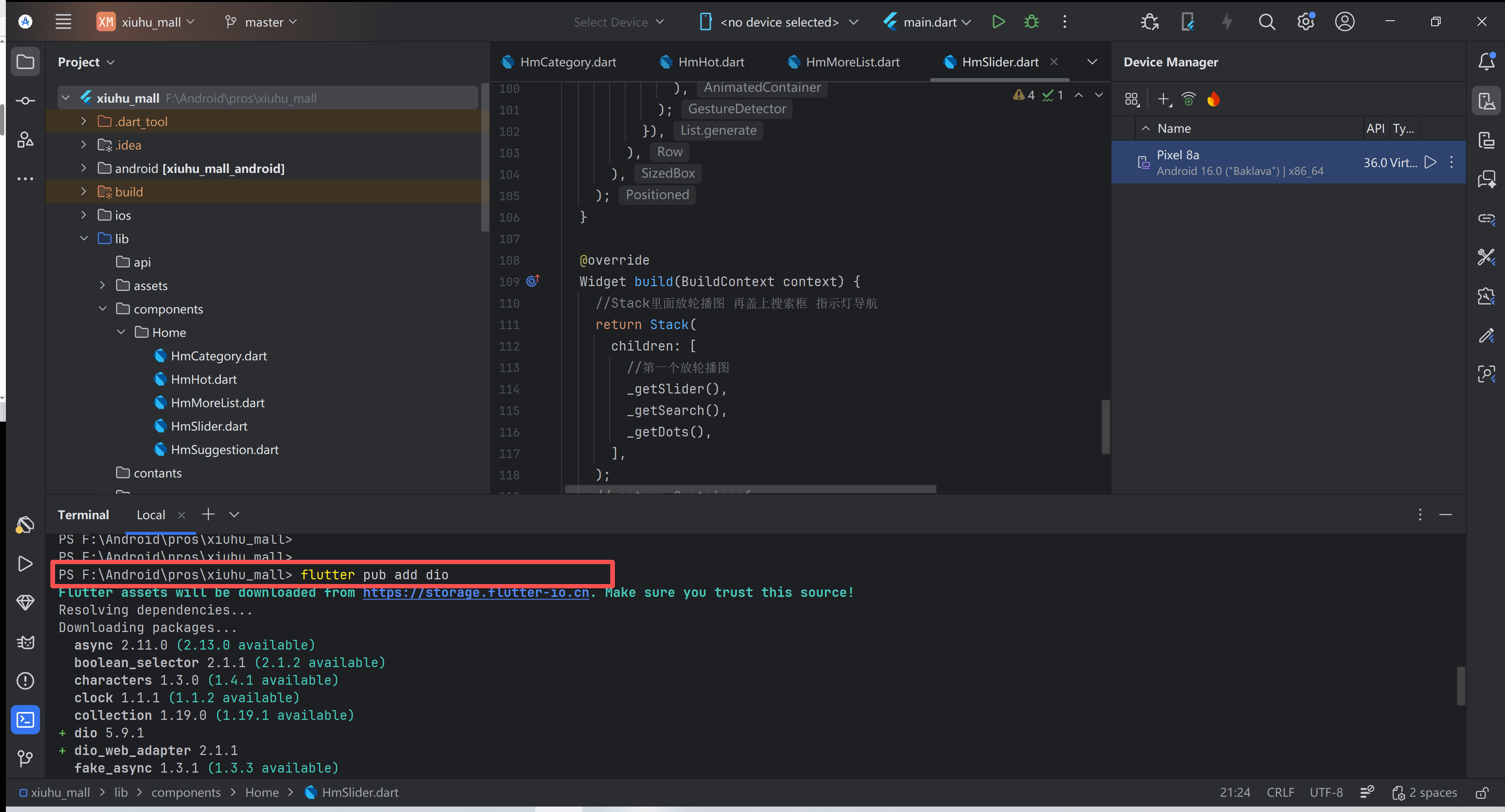This screenshot has height=812, width=1505.
Task: Launch the Pixel 8a emulator play icon
Action: 1430,162
